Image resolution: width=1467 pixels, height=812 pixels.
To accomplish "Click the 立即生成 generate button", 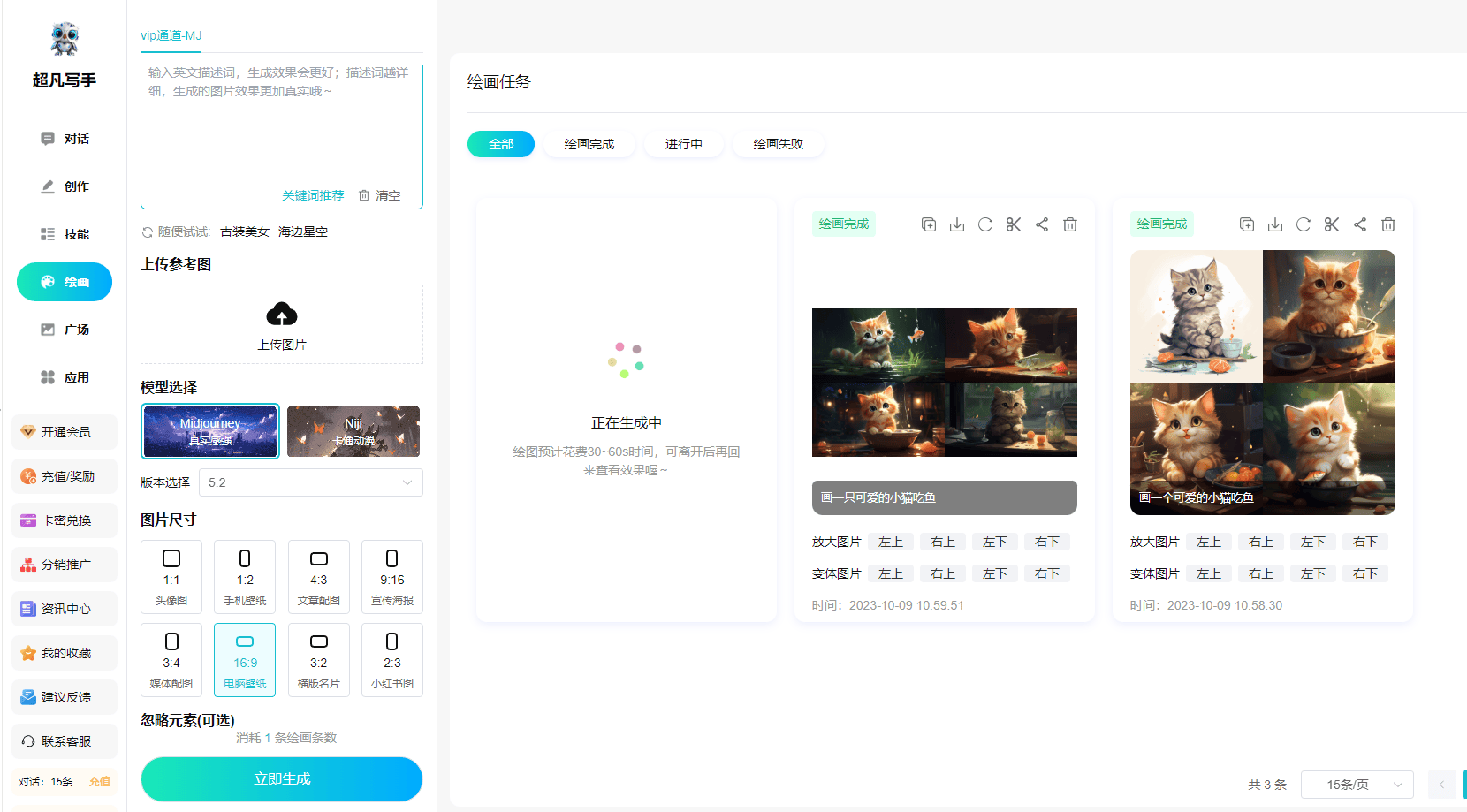I will tap(281, 779).
